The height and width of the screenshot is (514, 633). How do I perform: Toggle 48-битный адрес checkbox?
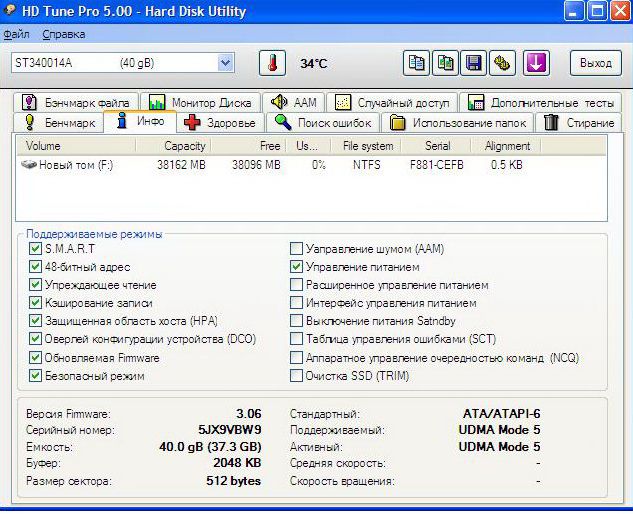[x=35, y=266]
